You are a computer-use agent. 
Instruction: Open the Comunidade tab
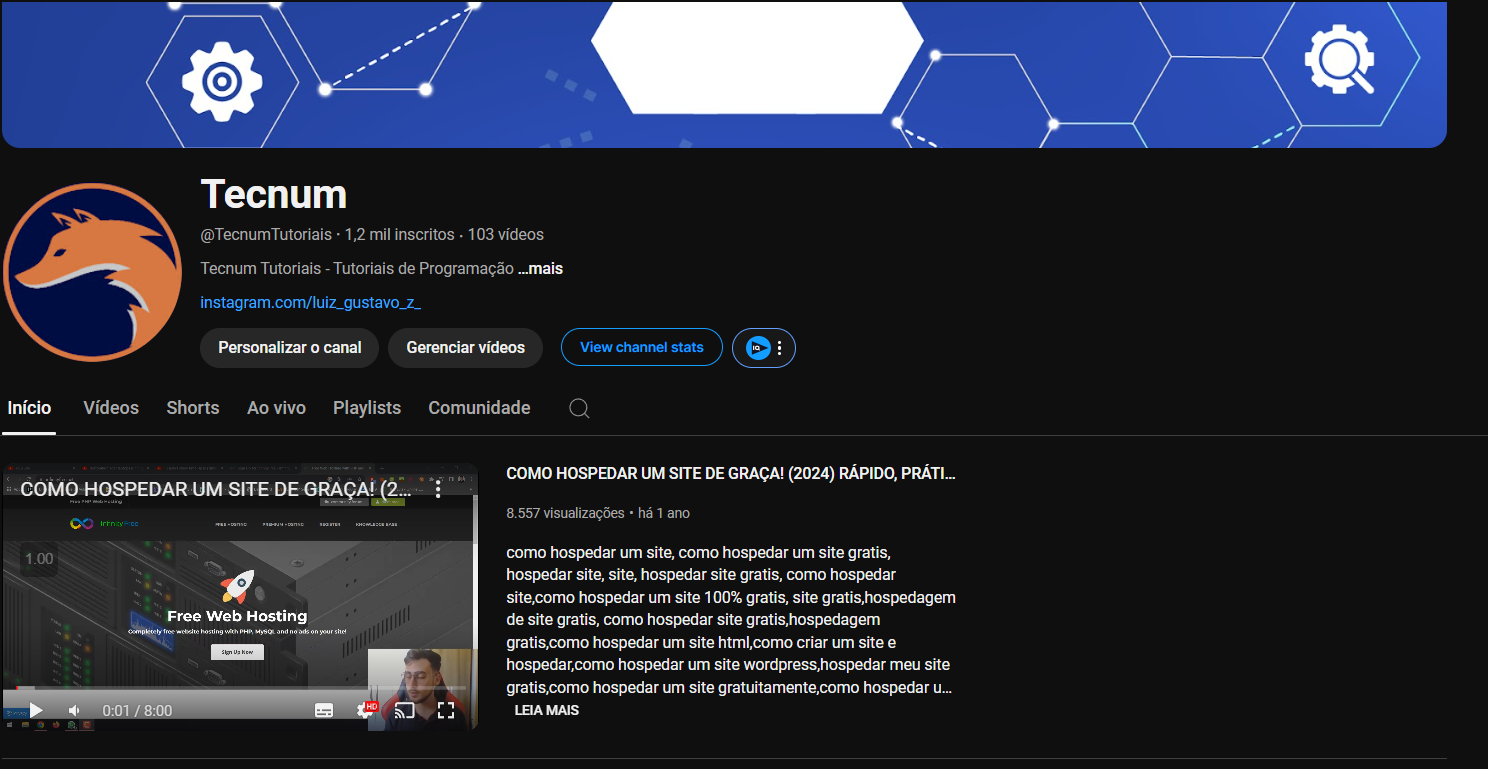pyautogui.click(x=479, y=408)
